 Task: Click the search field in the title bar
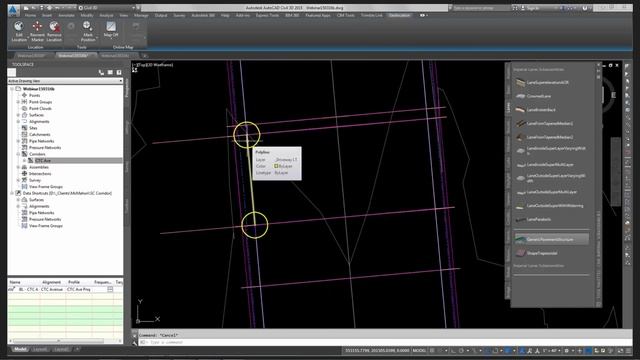(481, 8)
